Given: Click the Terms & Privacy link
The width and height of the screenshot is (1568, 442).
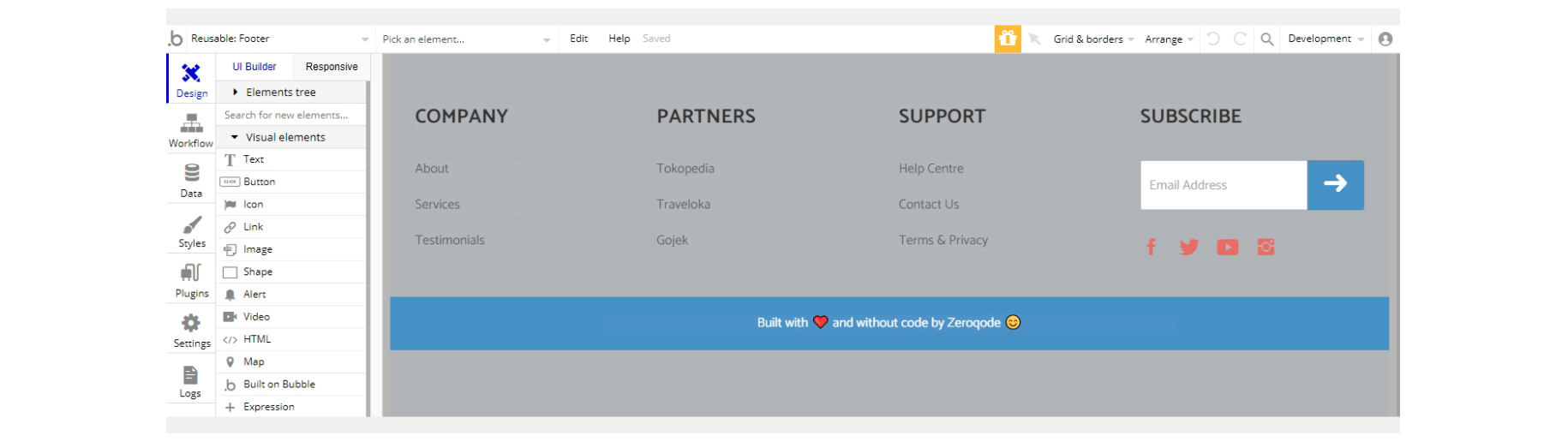Looking at the screenshot, I should [x=943, y=241].
